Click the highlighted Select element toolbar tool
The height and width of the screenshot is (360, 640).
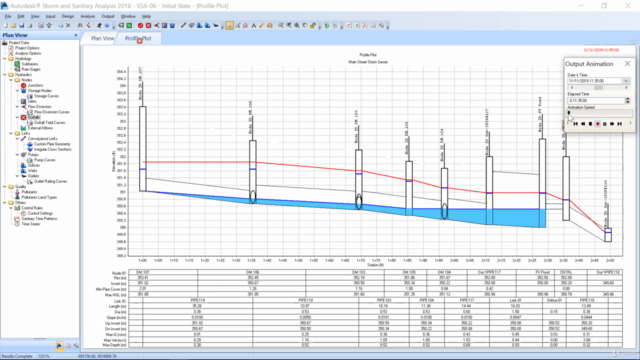[x=229, y=26]
